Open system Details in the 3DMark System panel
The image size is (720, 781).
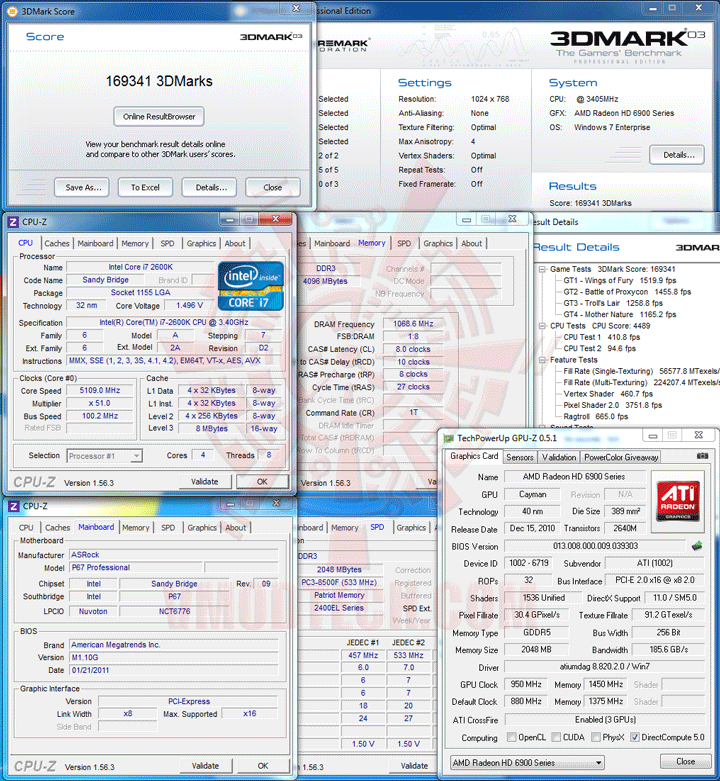point(678,155)
